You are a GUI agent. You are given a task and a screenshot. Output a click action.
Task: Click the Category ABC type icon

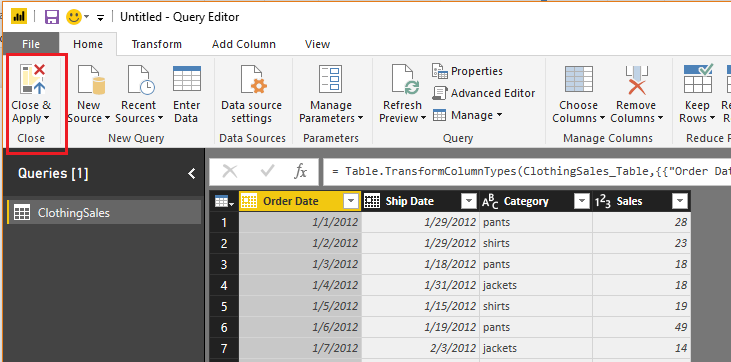coord(490,202)
